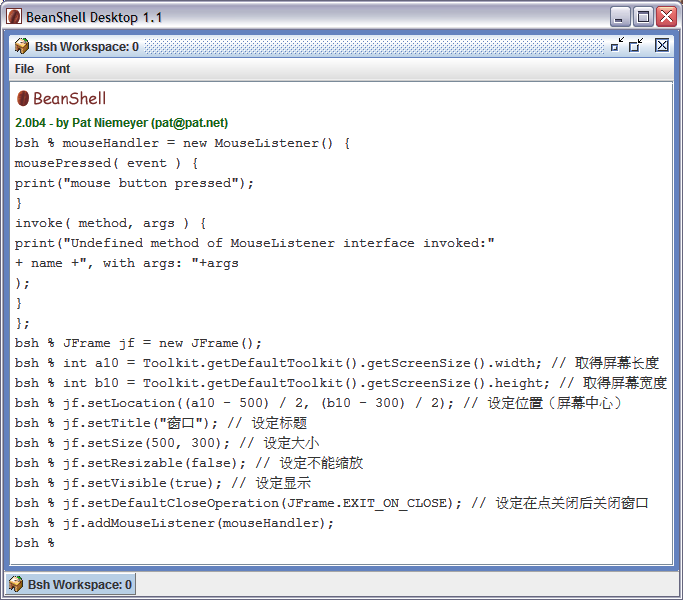
Task: Click the BeanShell Desktop coffee bean icon
Action: pyautogui.click(x=14, y=17)
